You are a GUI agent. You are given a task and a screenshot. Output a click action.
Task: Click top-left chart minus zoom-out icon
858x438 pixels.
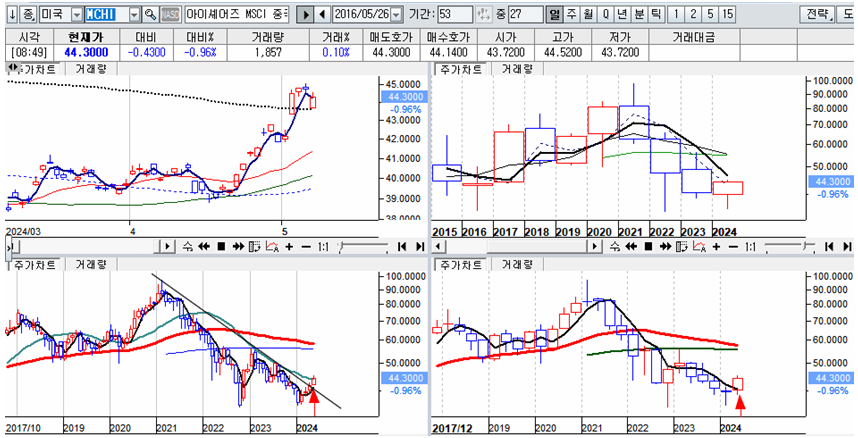click(x=306, y=246)
